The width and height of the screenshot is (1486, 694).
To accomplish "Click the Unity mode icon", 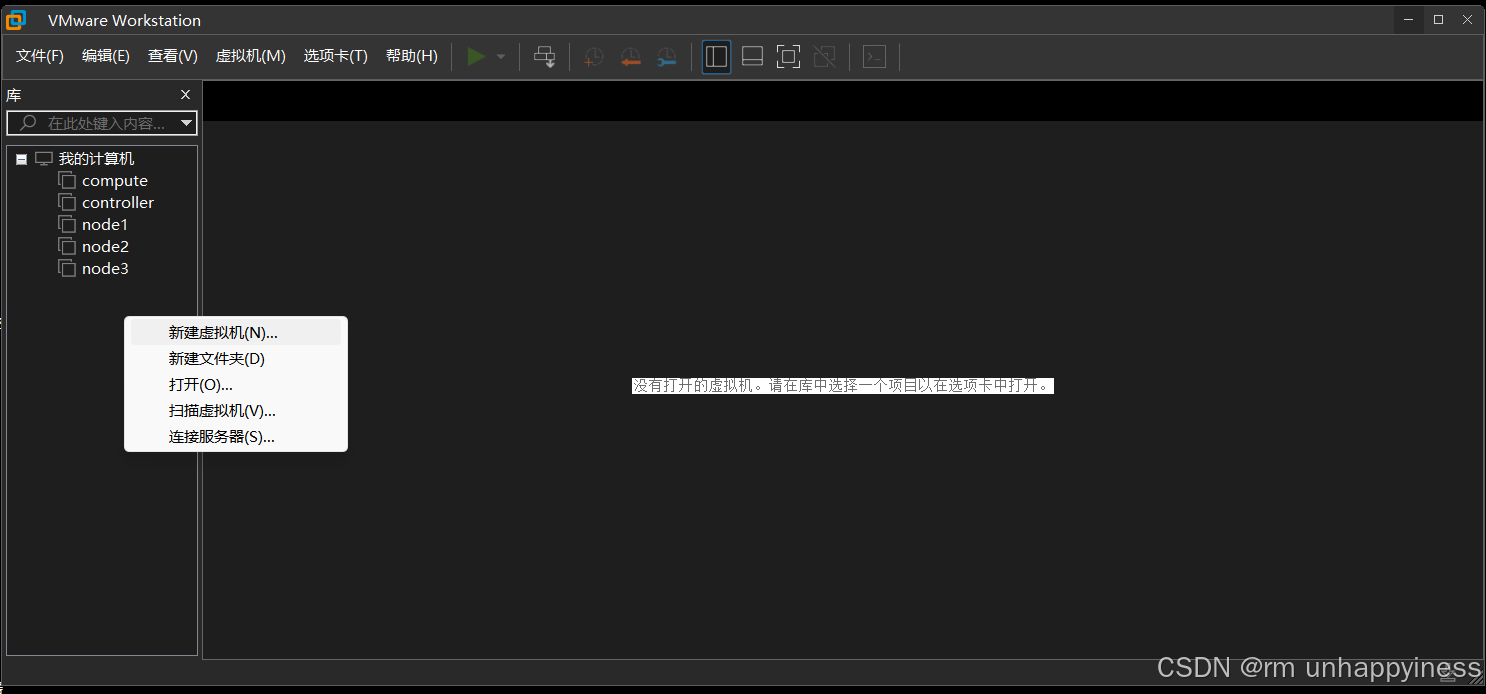I will point(825,57).
